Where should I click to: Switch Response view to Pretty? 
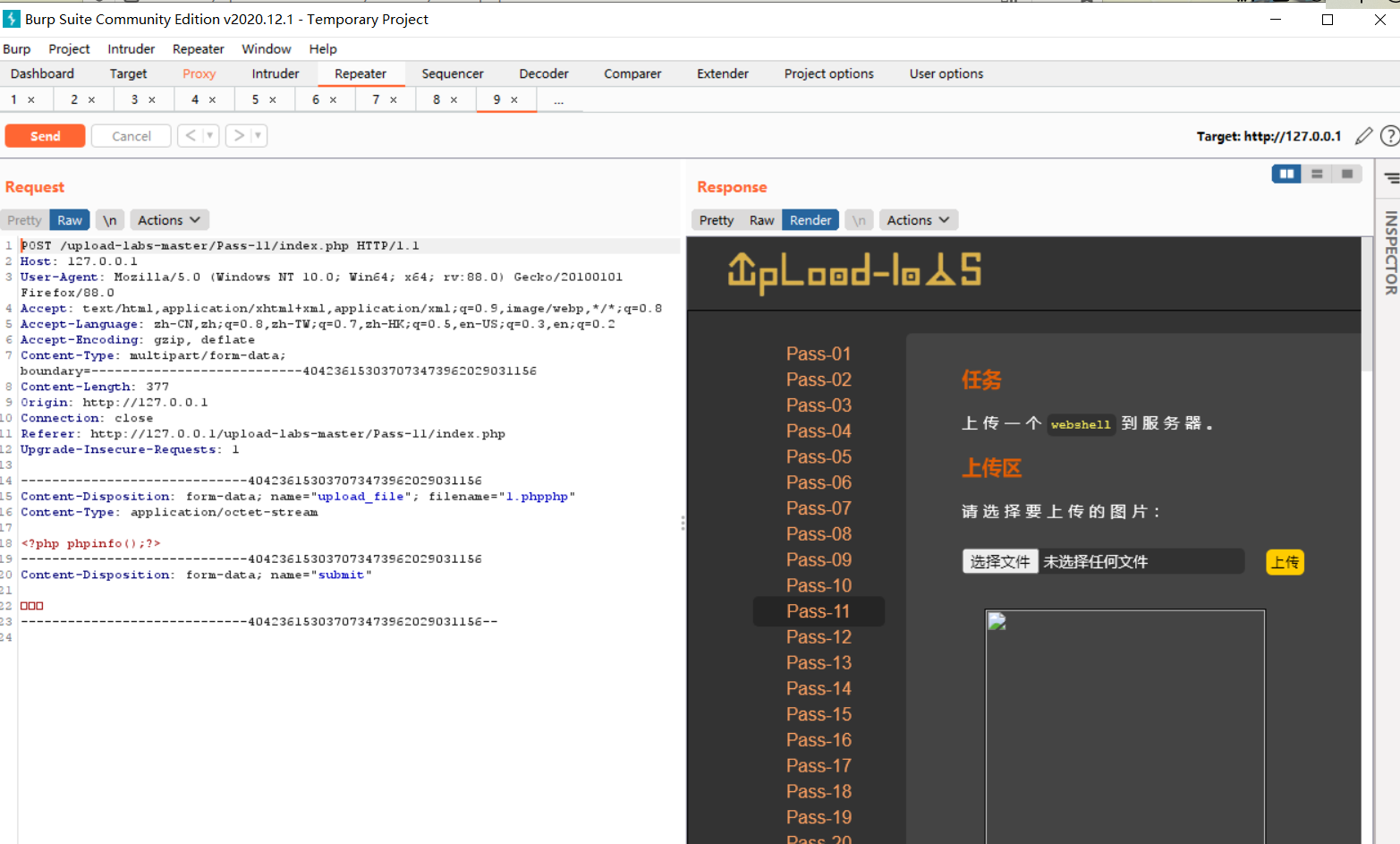(717, 220)
